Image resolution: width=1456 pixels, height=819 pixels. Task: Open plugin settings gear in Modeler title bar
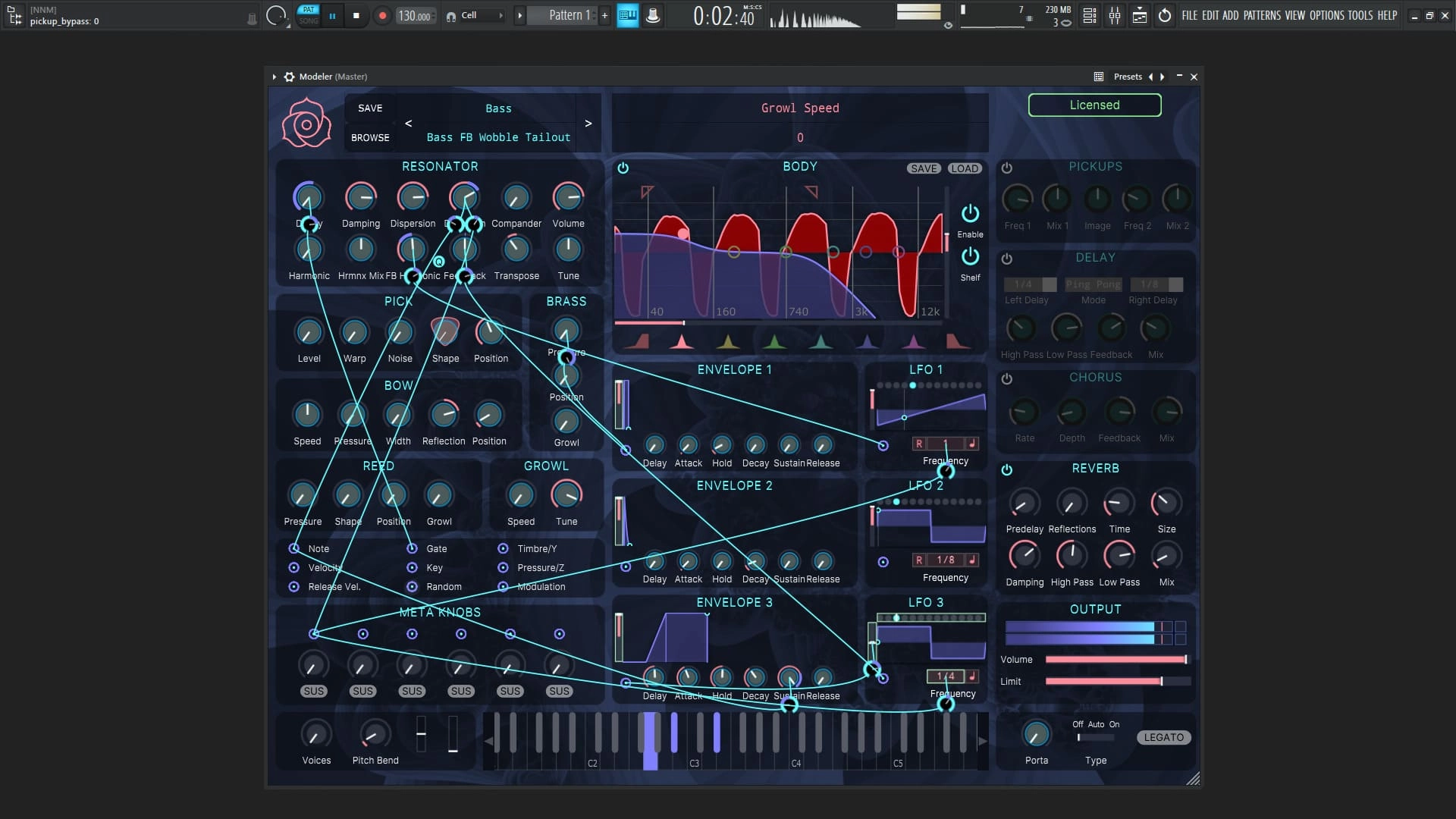click(x=289, y=77)
